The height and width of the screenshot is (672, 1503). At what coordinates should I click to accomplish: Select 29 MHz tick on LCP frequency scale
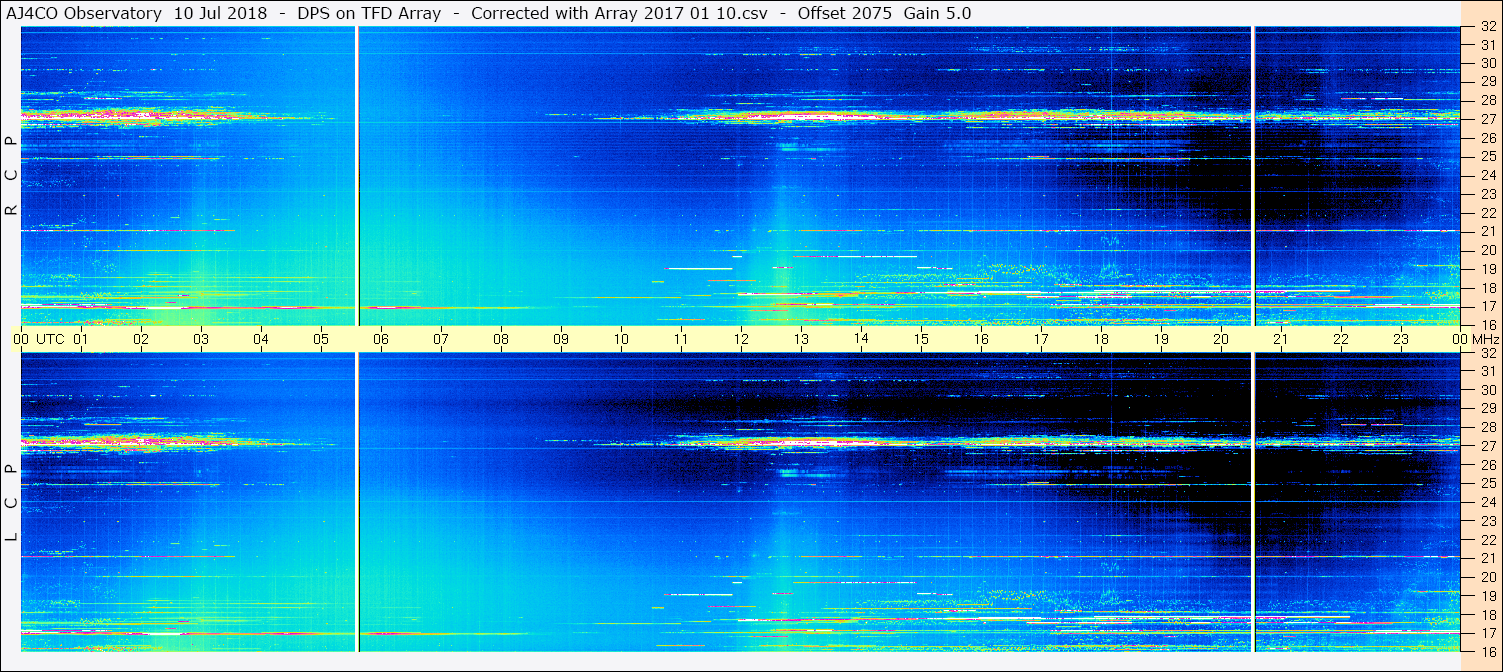point(1487,409)
